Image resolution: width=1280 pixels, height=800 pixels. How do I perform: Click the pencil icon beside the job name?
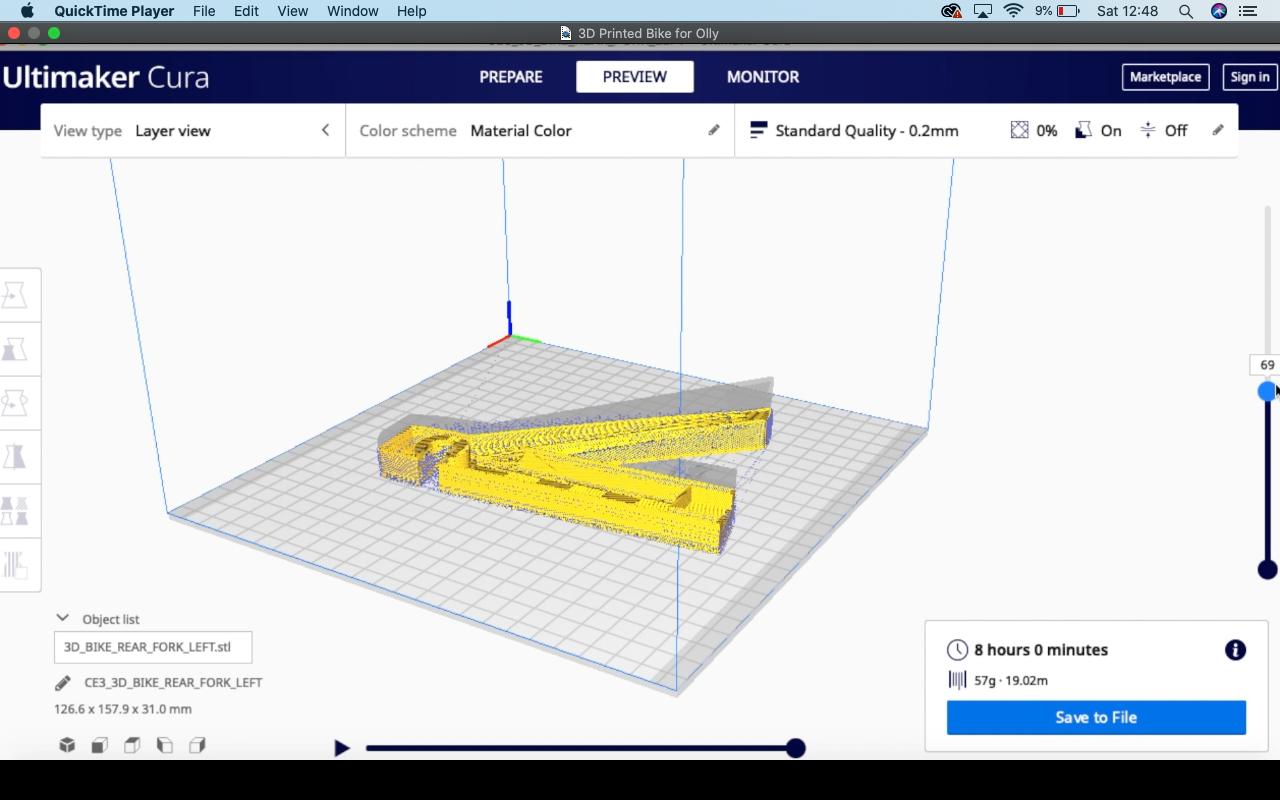point(63,683)
